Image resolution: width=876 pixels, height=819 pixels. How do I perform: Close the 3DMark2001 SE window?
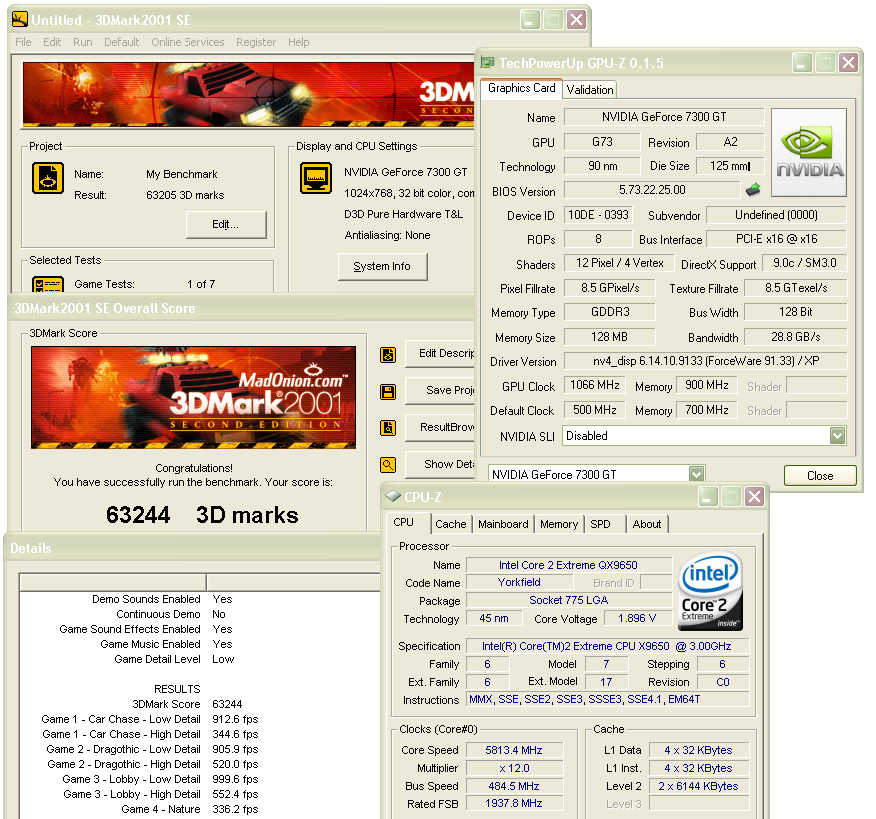point(577,20)
